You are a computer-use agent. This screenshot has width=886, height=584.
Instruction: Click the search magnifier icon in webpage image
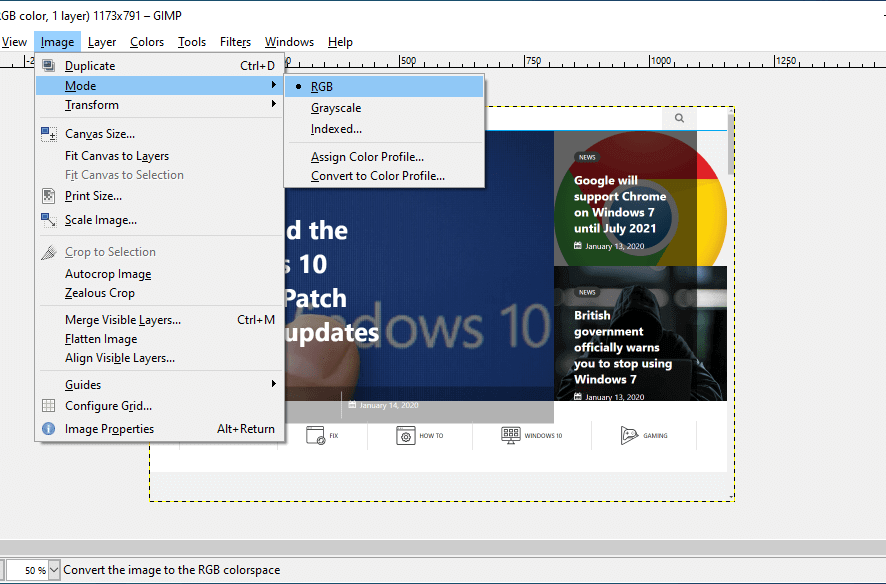point(679,118)
